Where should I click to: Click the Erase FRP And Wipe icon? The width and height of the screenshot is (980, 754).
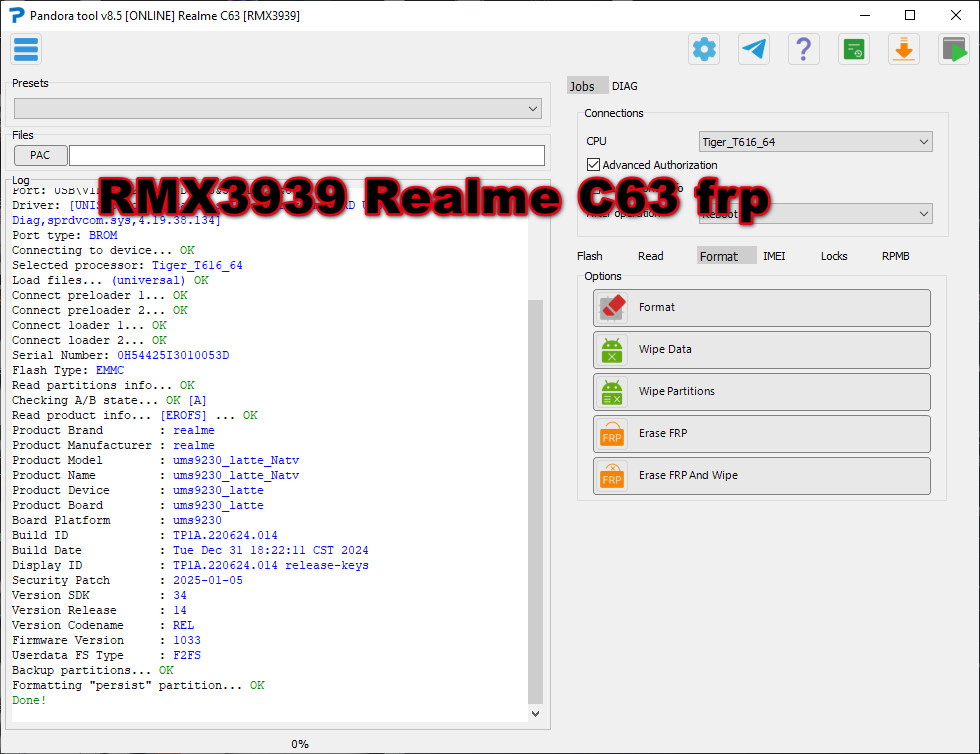612,475
